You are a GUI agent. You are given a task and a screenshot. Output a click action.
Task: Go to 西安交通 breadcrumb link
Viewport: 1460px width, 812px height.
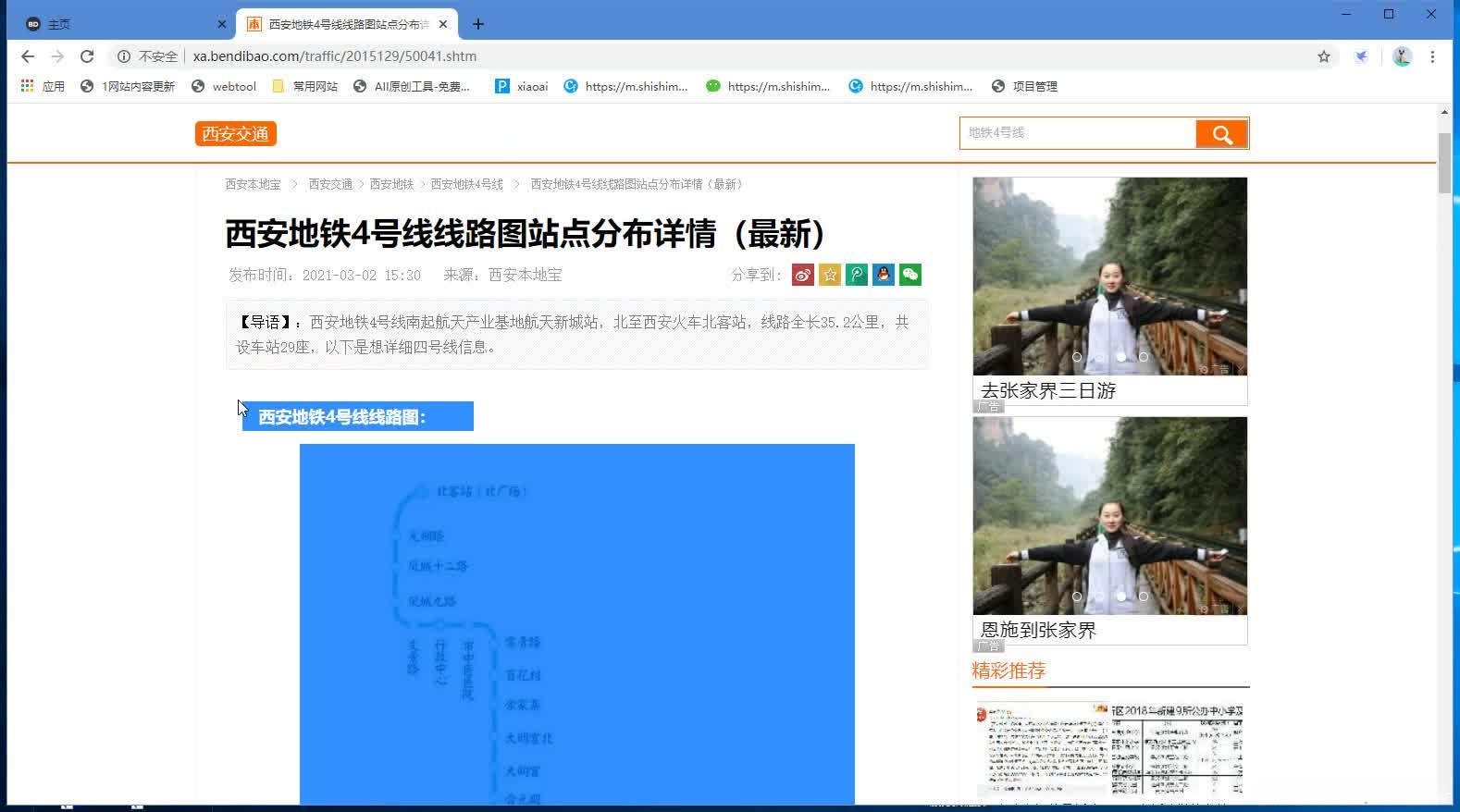(x=330, y=184)
